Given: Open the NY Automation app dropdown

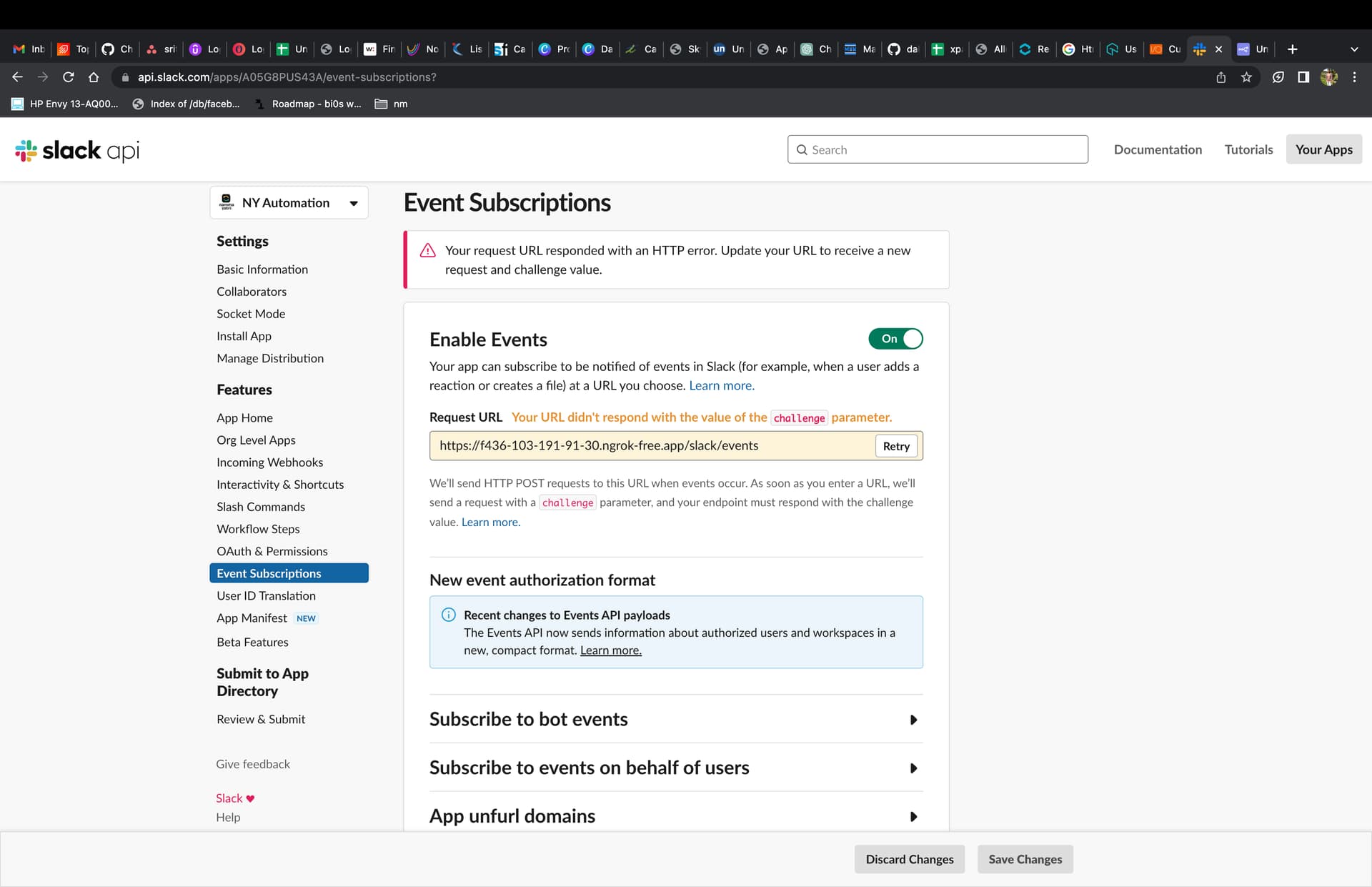Looking at the screenshot, I should click(289, 203).
